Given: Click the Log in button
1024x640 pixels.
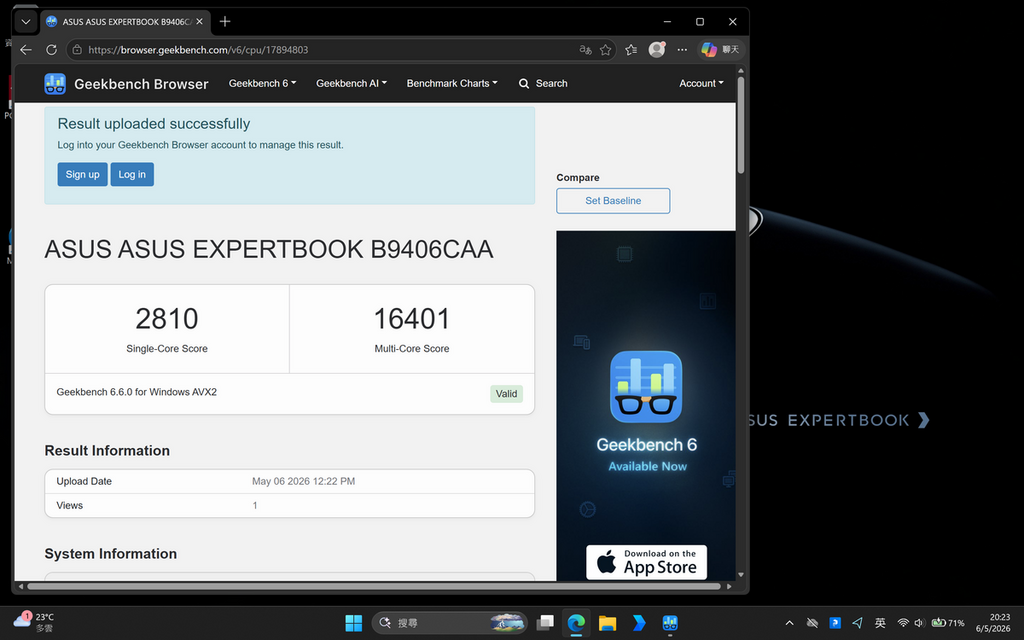Looking at the screenshot, I should coord(132,174).
